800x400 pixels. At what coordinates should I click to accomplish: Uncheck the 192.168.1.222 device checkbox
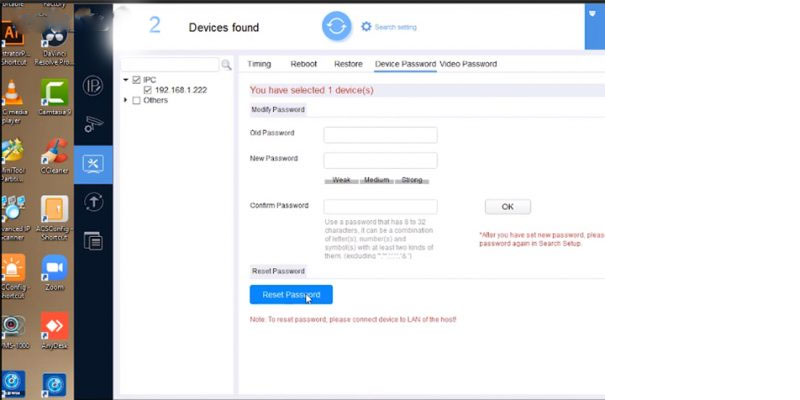tap(148, 90)
